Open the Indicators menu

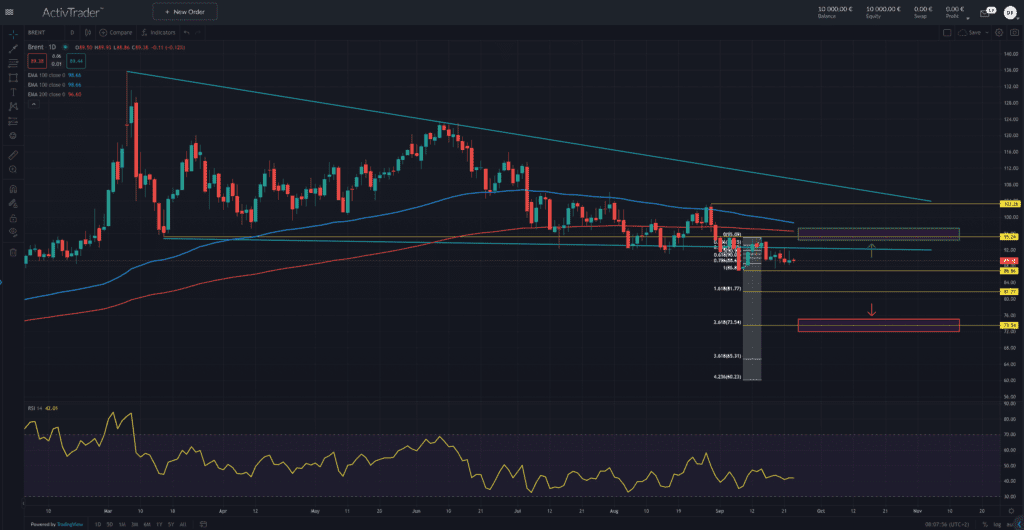click(159, 32)
